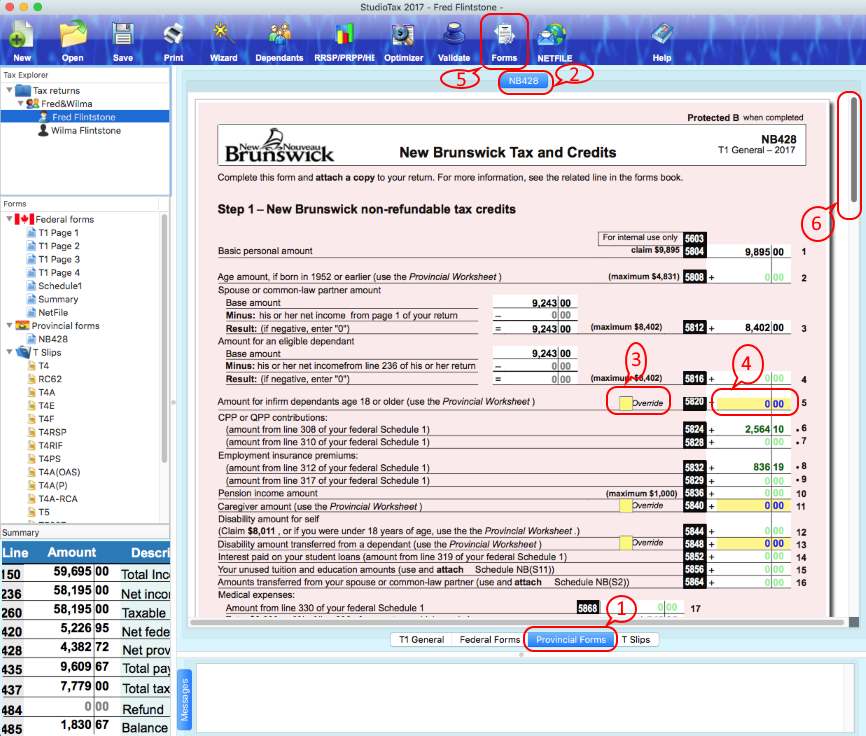Viewport: 866px width, 736px height.
Task: Click the Fred&Wilma couple icon
Action: pos(33,103)
